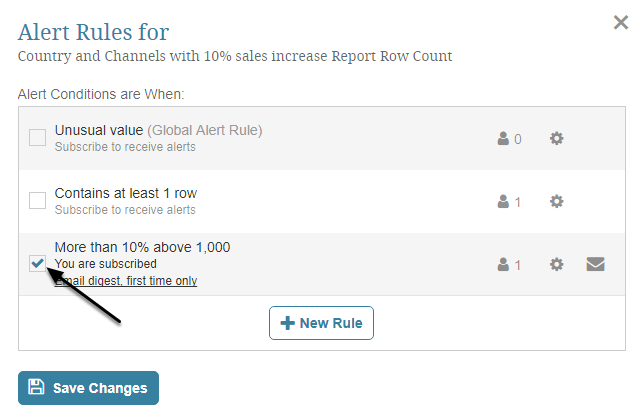Open 'Email digest, first time only' link
Screen dimensions: 640x418
tap(125, 281)
